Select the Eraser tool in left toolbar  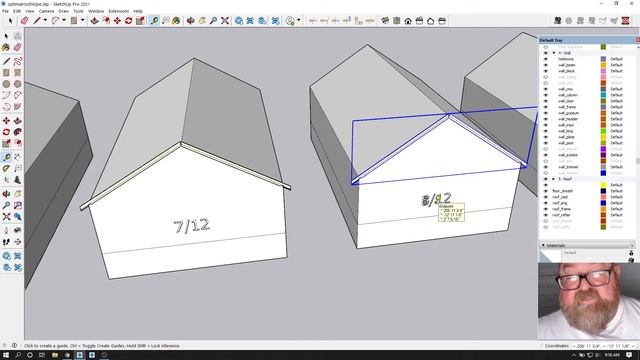coord(18,47)
